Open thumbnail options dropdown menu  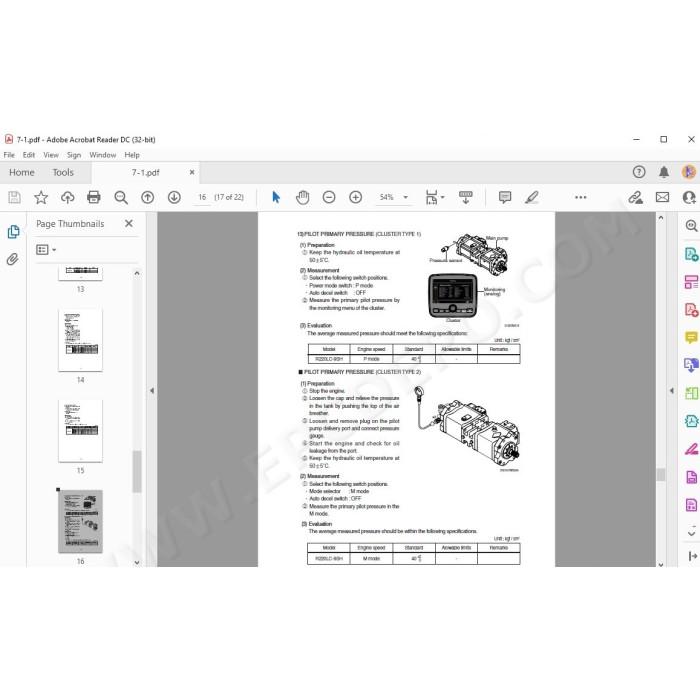click(x=46, y=250)
